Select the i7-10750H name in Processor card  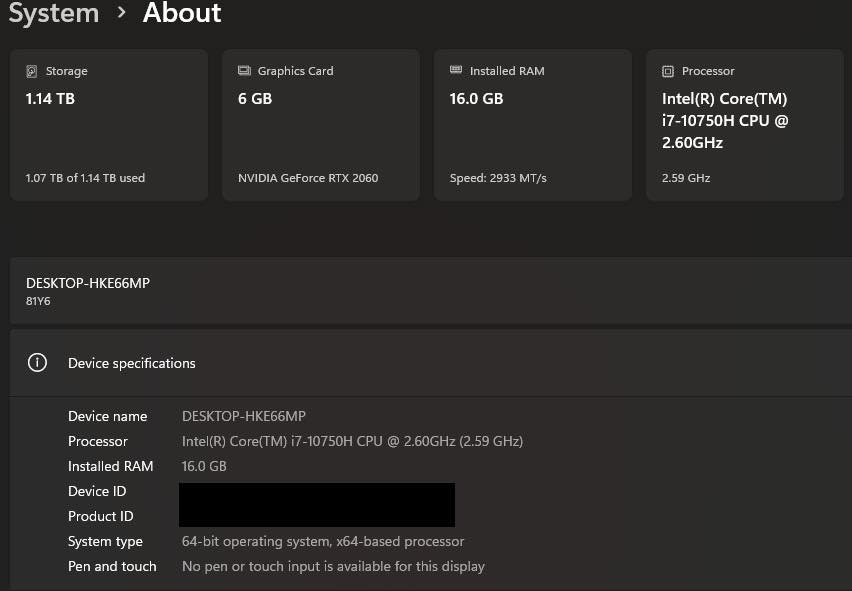[725, 121]
